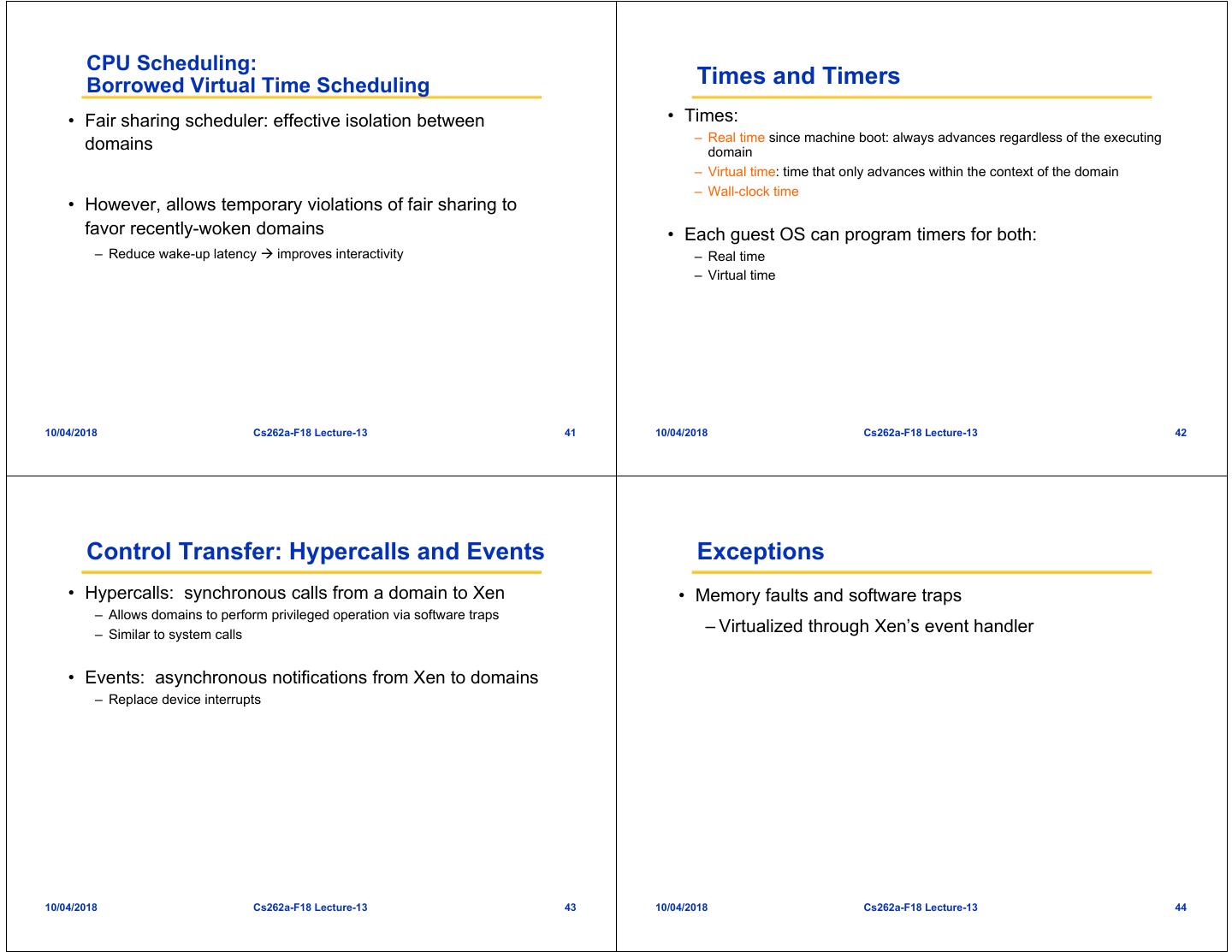This screenshot has height=952, width=1232.
Task: Click slide page number 41
Action: [x=571, y=433]
